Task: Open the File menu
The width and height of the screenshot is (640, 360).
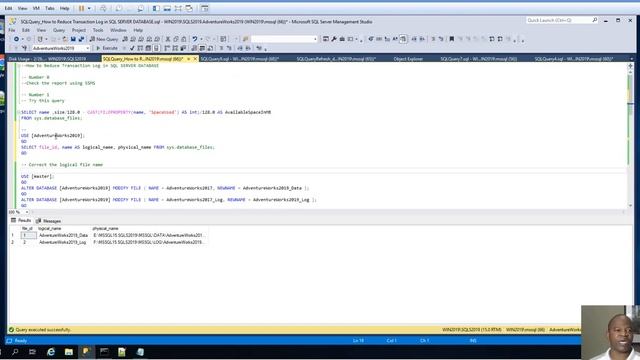Action: click(x=12, y=30)
